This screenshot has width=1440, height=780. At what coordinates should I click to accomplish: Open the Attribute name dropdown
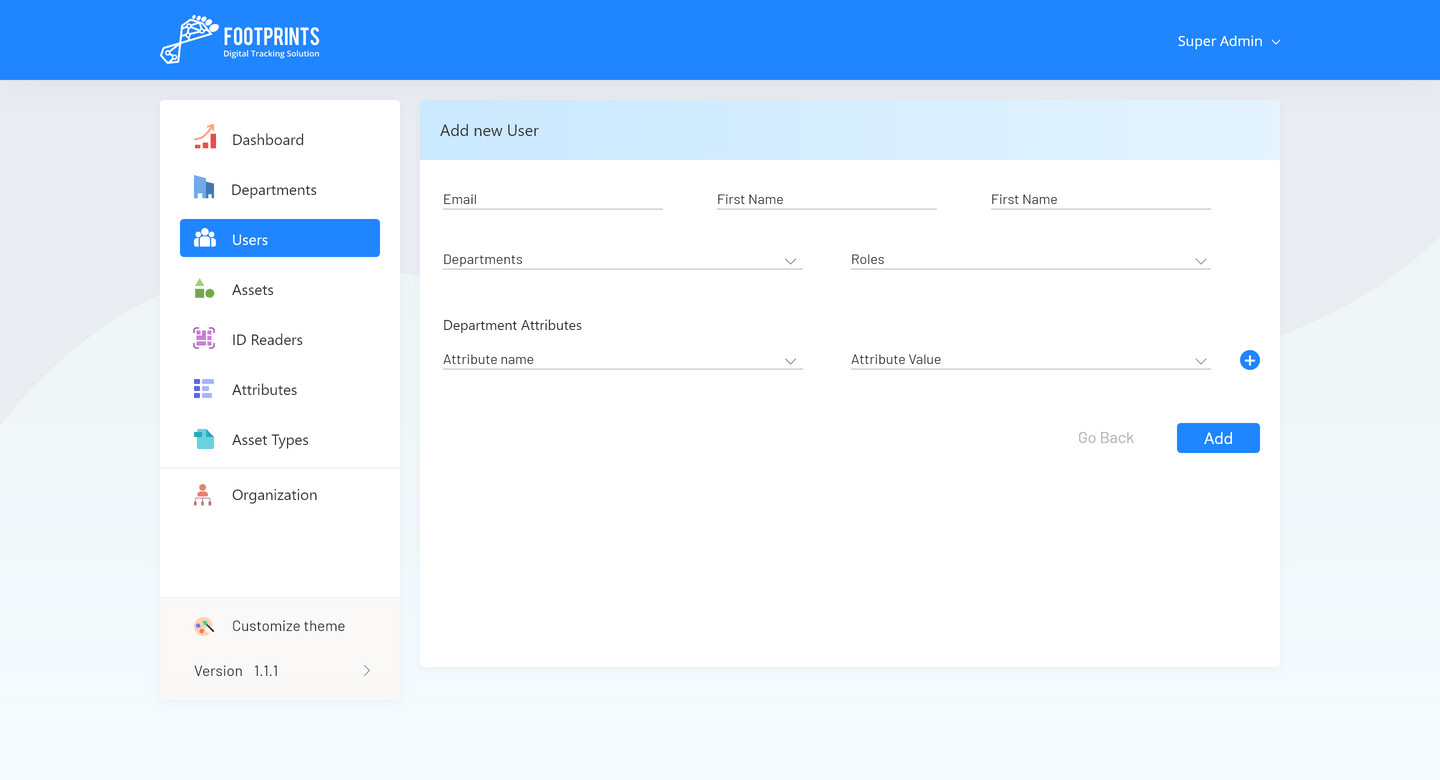(623, 359)
